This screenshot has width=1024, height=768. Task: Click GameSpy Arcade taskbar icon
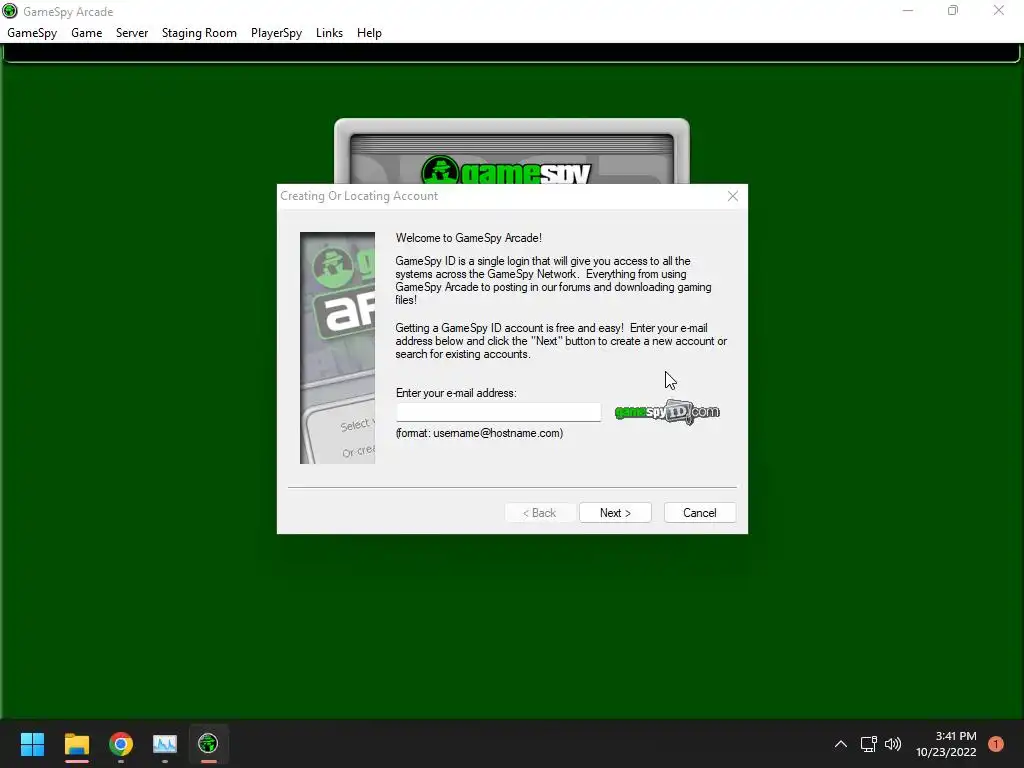208,744
